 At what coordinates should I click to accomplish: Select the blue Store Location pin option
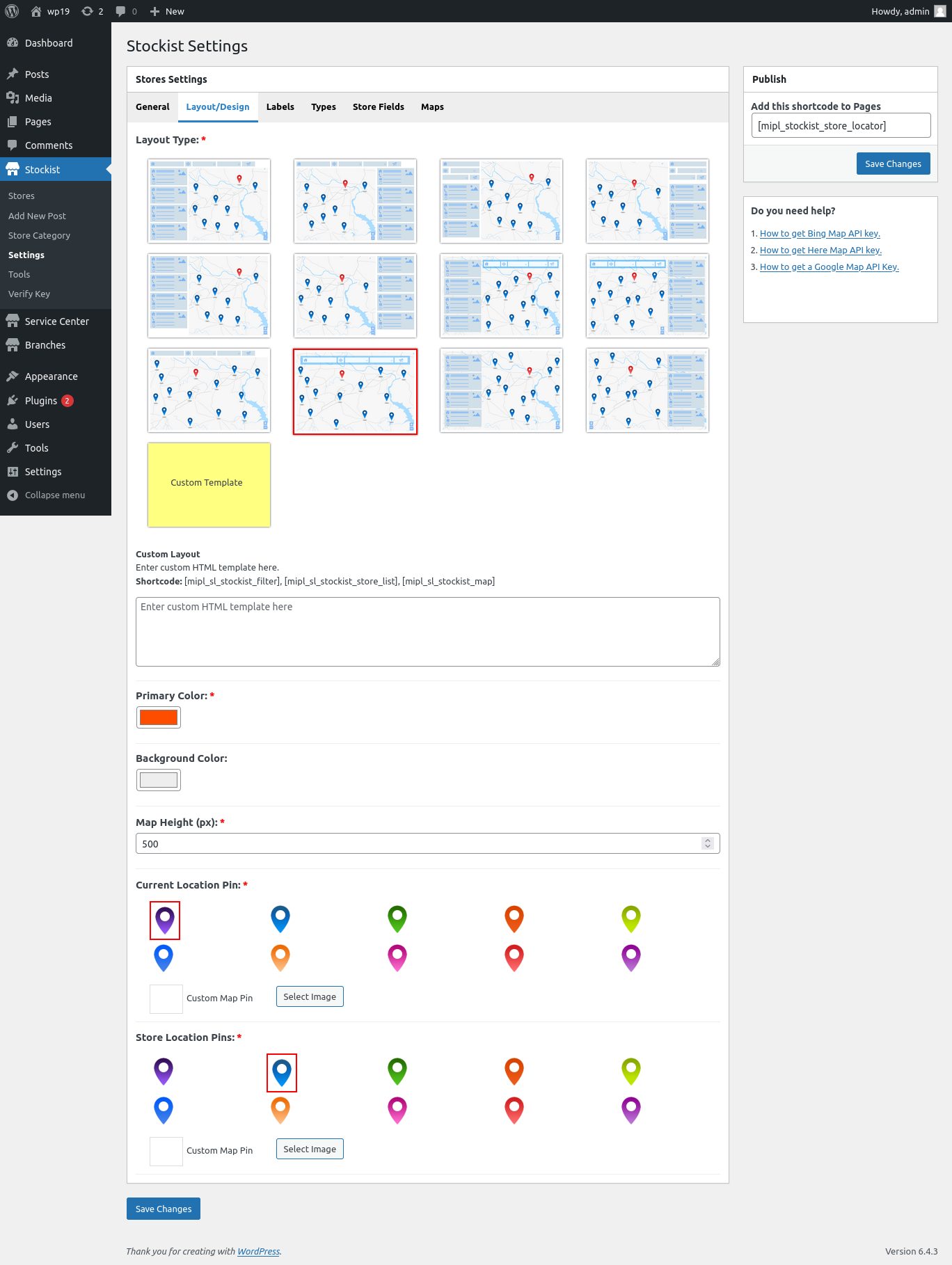(282, 1072)
